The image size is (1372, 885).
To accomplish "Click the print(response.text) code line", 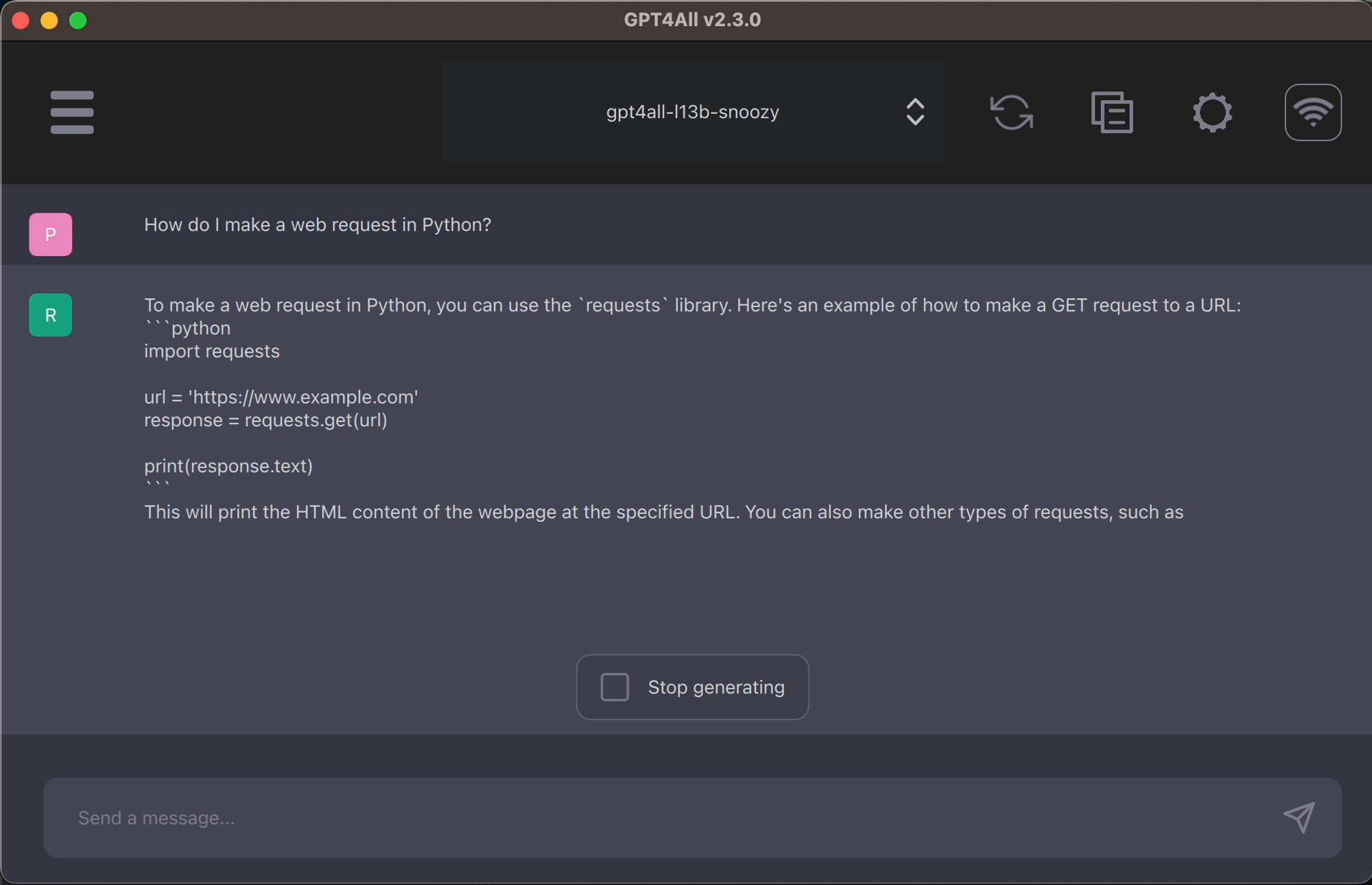I will coord(228,466).
